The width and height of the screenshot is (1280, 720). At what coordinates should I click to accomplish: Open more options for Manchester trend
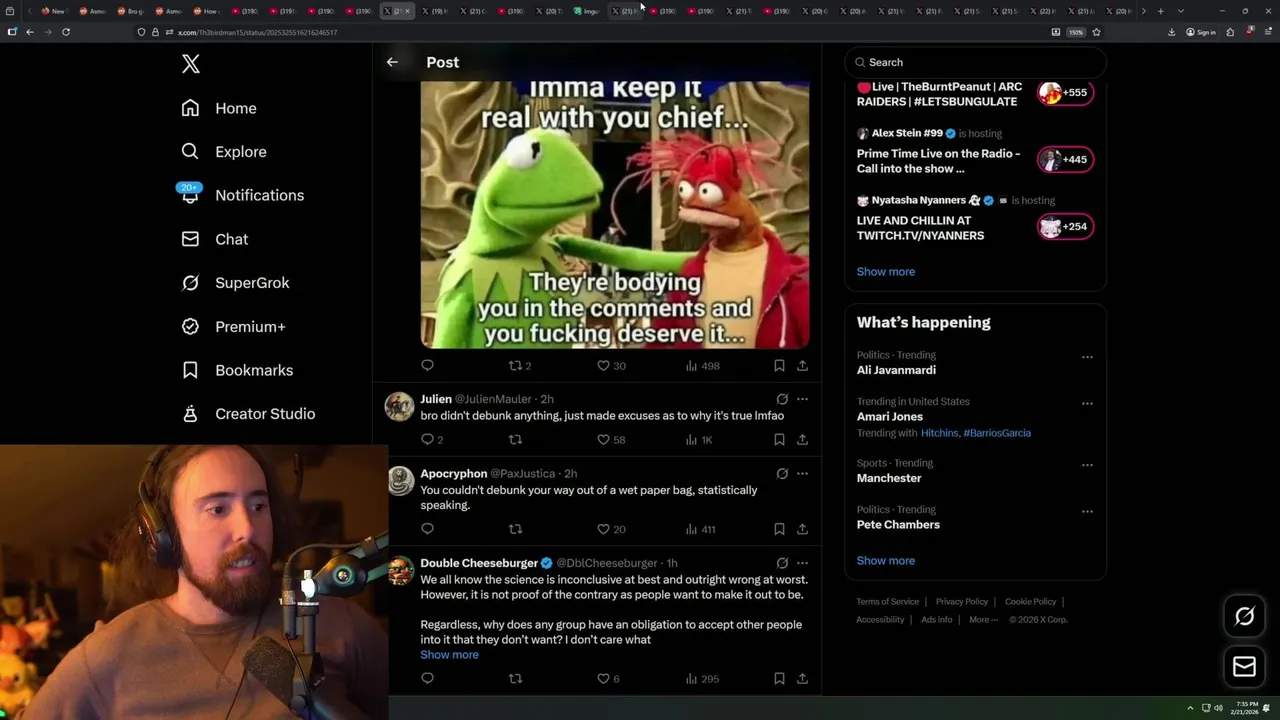pos(1087,465)
